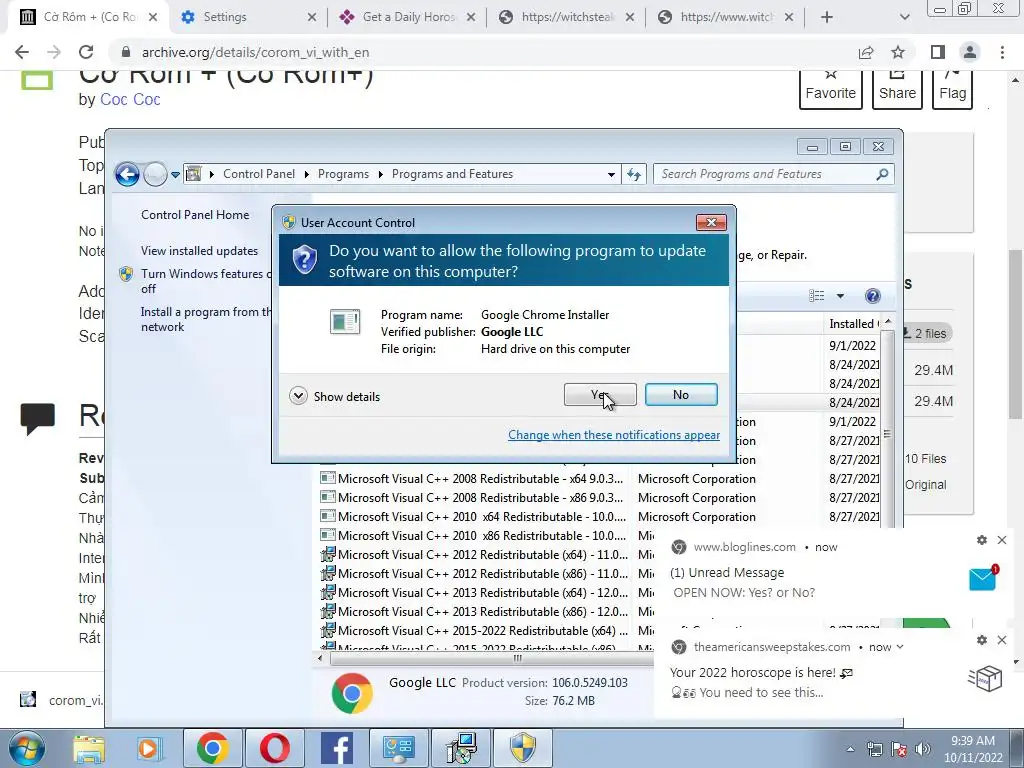The image size is (1024, 768).
Task: Open Install a program from the network
Action: coord(205,319)
